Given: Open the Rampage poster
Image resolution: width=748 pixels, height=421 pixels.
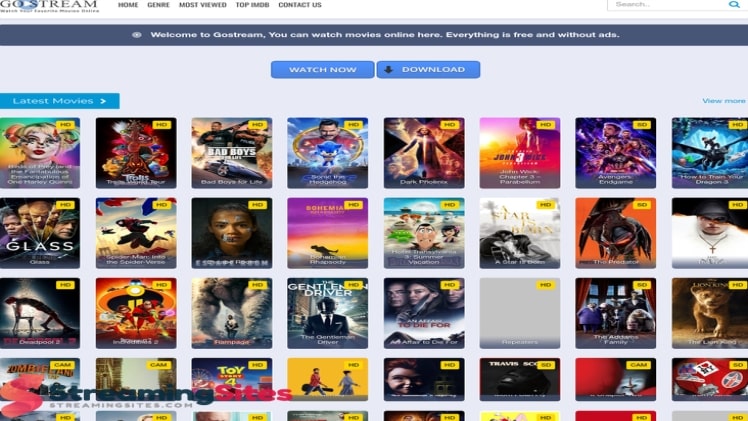Looking at the screenshot, I should pos(232,313).
